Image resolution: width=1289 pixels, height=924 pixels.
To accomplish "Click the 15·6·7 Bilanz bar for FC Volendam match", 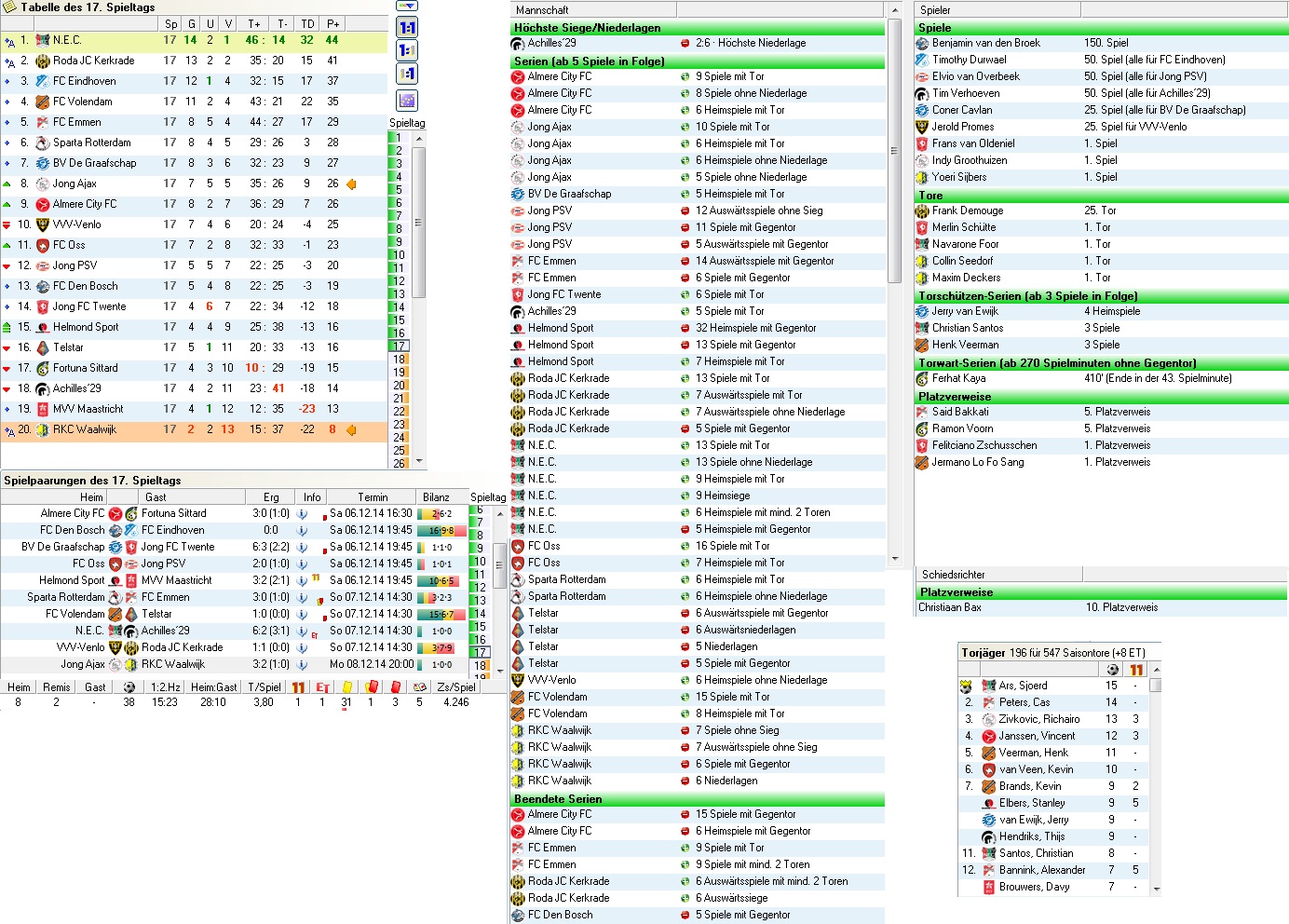I will [x=441, y=615].
